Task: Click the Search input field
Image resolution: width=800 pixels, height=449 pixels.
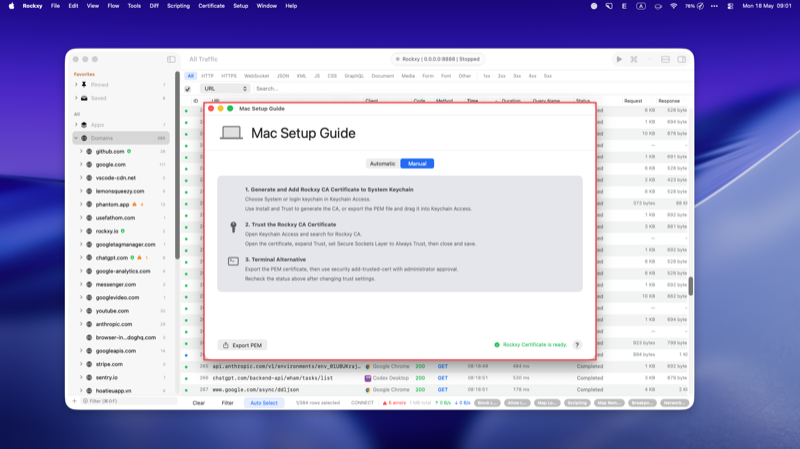Action: click(x=469, y=89)
